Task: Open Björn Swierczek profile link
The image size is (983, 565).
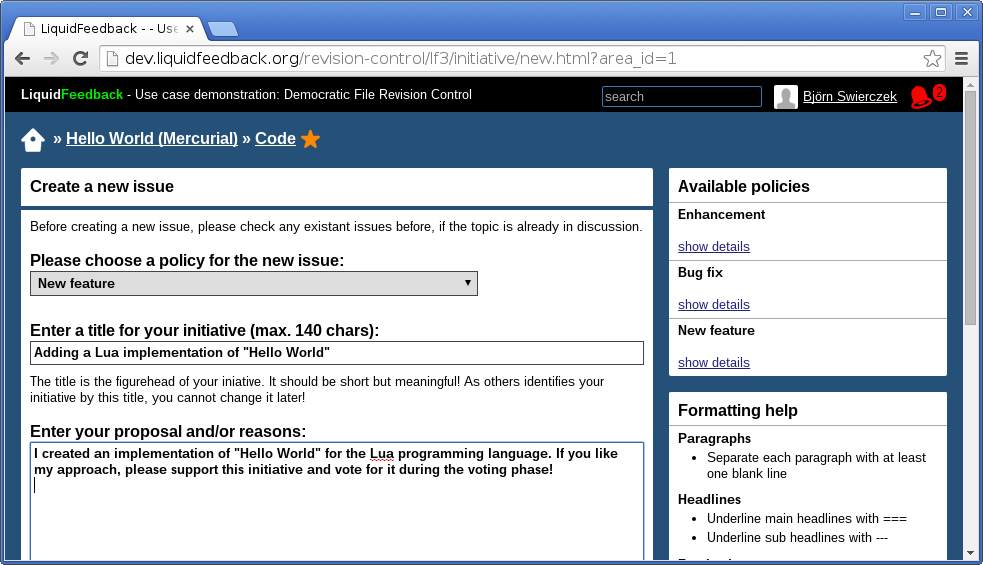Action: (x=849, y=97)
